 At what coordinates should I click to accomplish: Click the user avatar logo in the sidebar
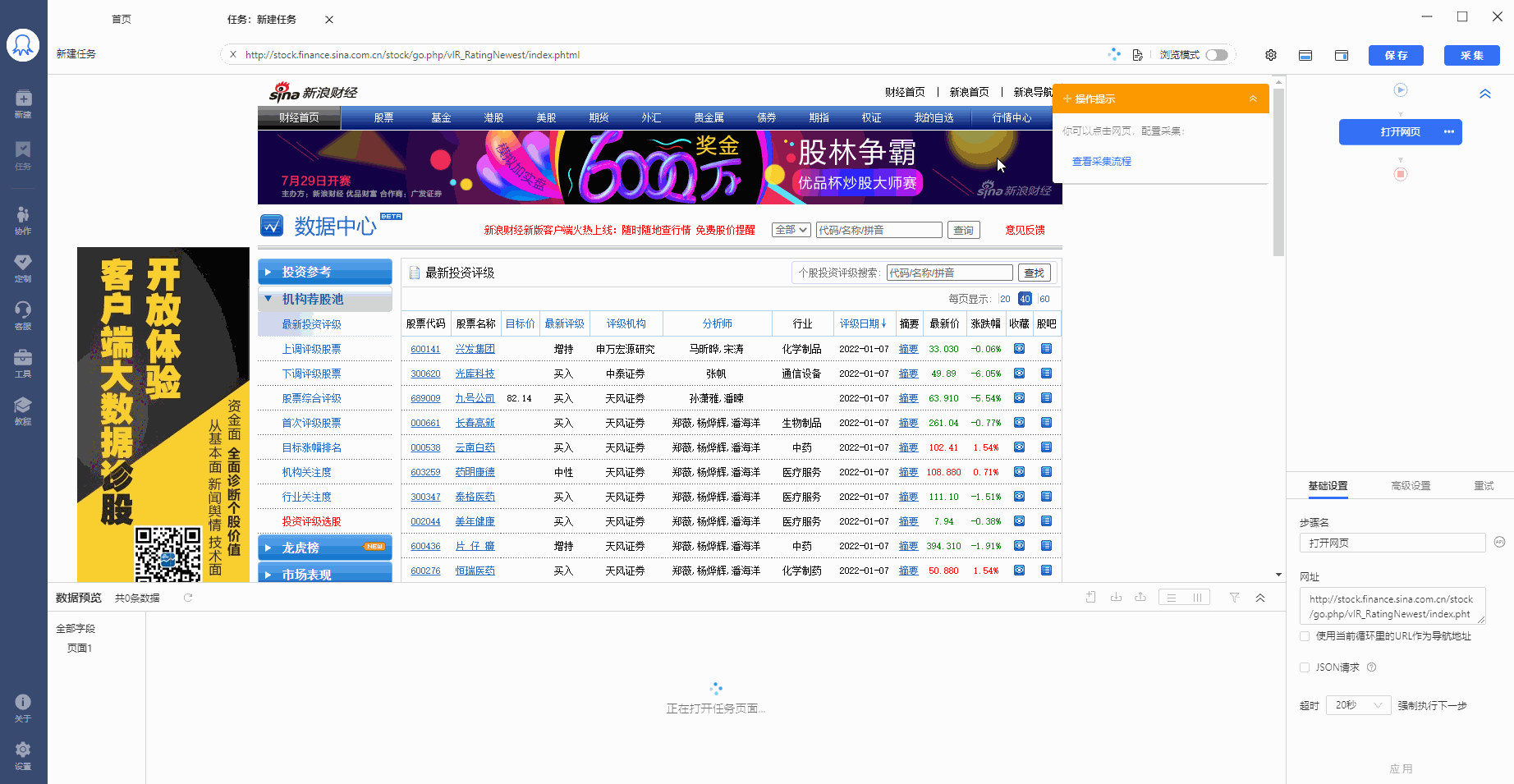pos(23,45)
